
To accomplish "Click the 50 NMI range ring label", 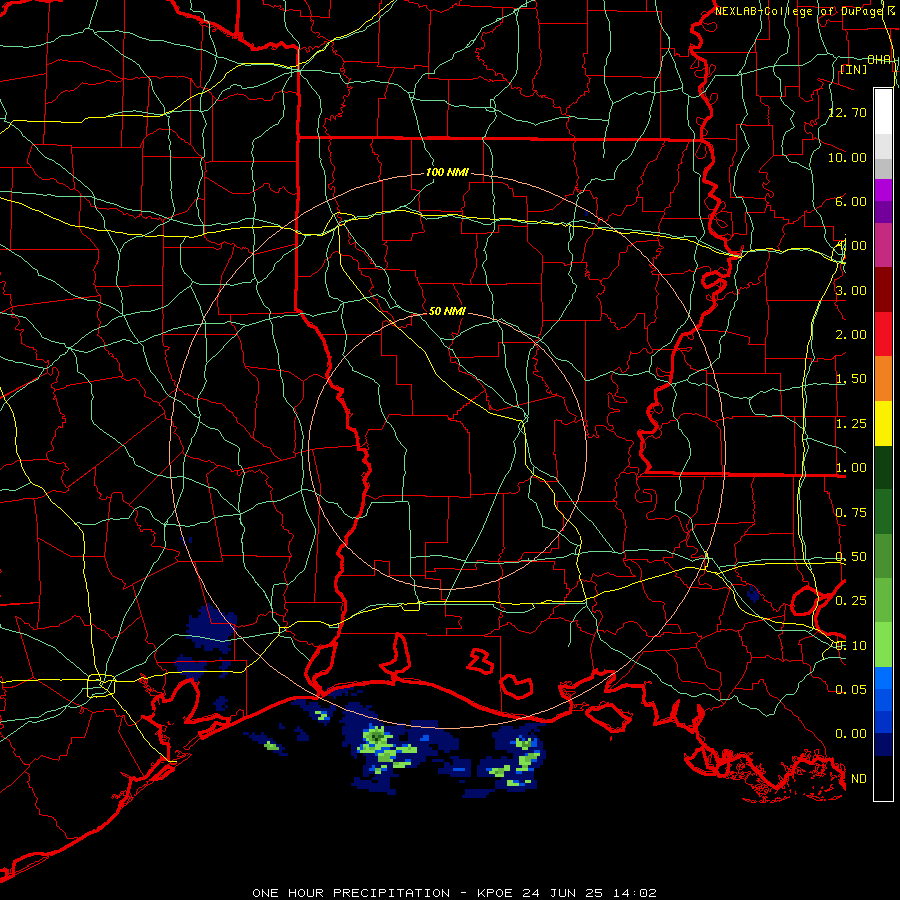I will (447, 311).
